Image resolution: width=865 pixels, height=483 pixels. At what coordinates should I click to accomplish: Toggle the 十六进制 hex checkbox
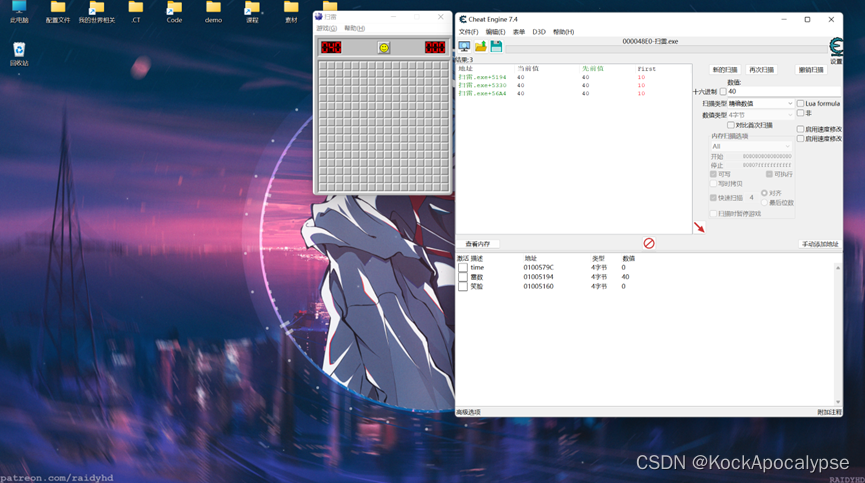(x=723, y=92)
